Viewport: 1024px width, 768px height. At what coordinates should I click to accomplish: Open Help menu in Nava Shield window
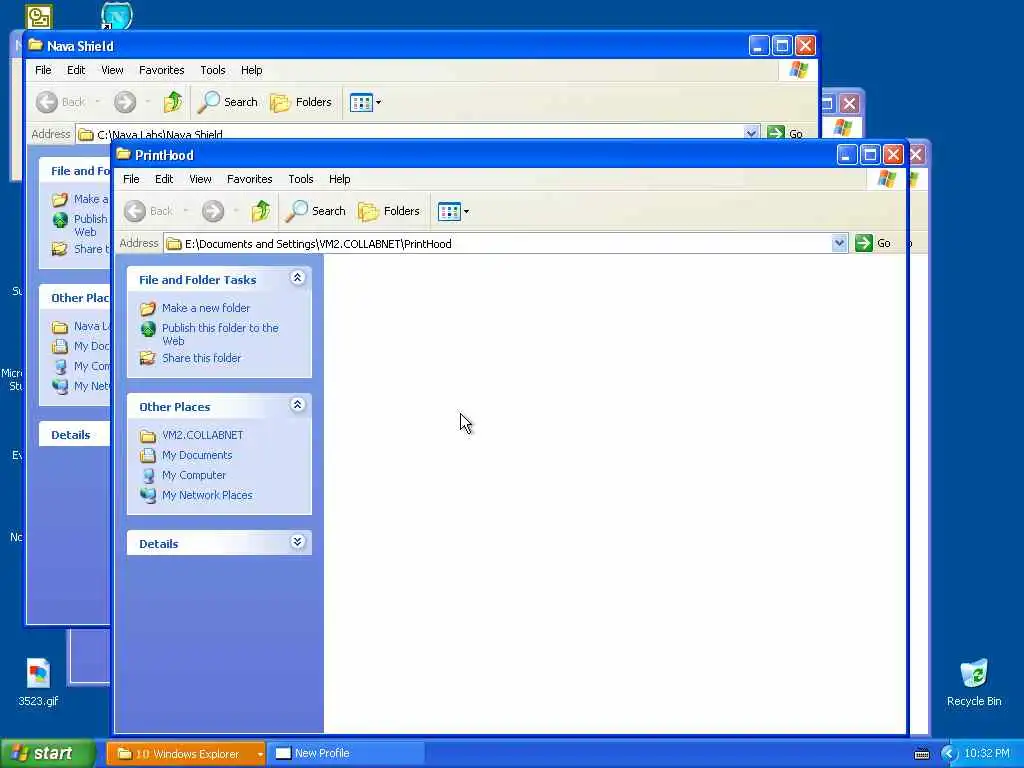pos(251,70)
